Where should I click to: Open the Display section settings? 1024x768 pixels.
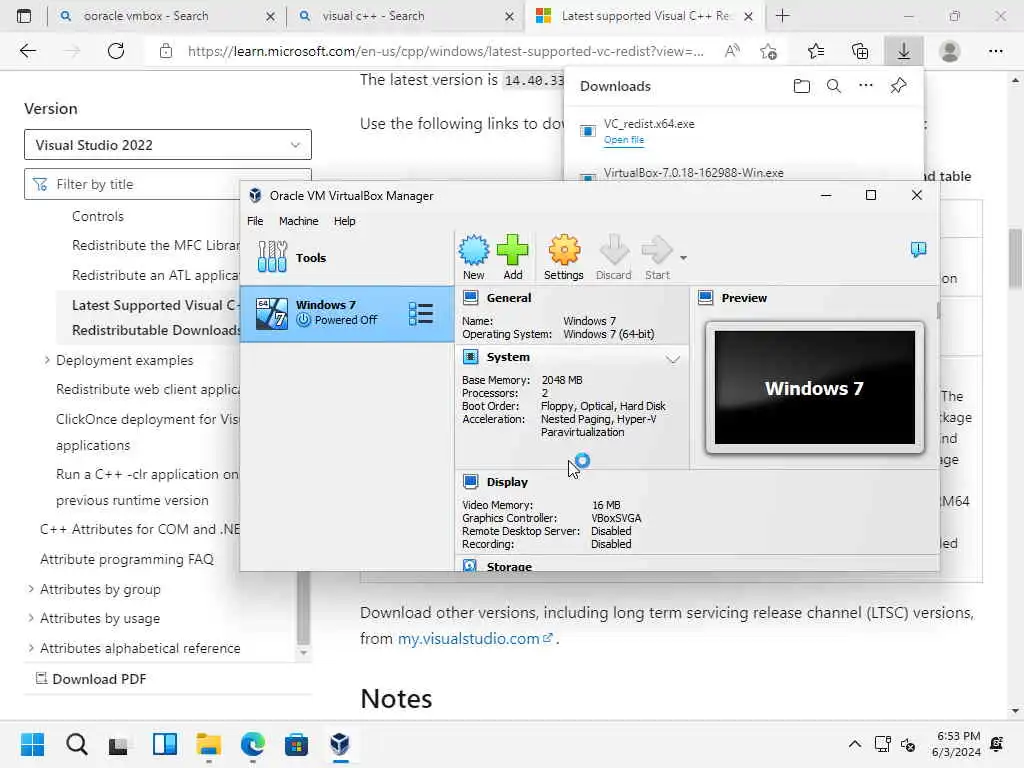coord(507,482)
